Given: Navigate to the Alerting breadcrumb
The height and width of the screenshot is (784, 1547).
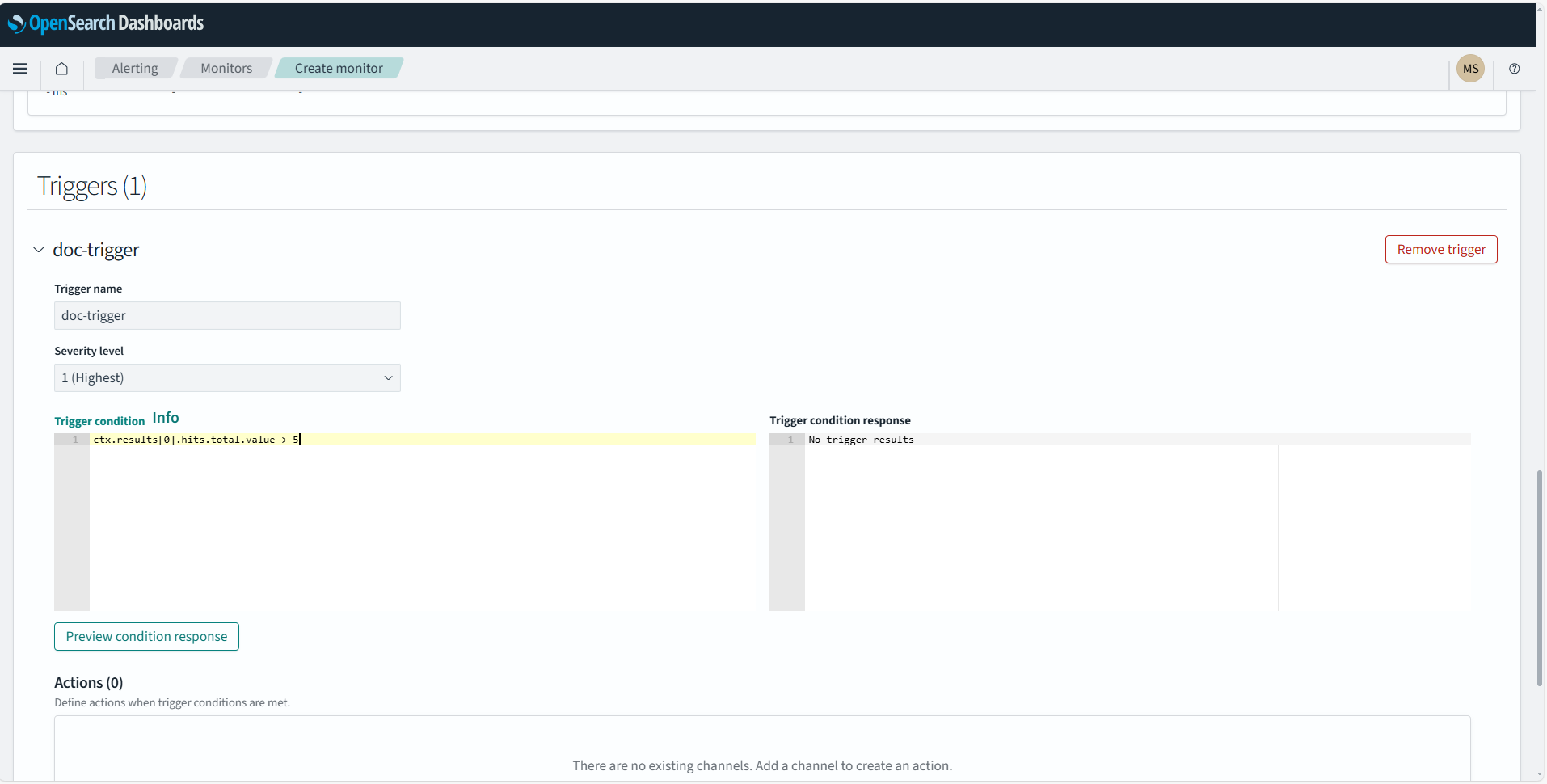Looking at the screenshot, I should tap(135, 69).
